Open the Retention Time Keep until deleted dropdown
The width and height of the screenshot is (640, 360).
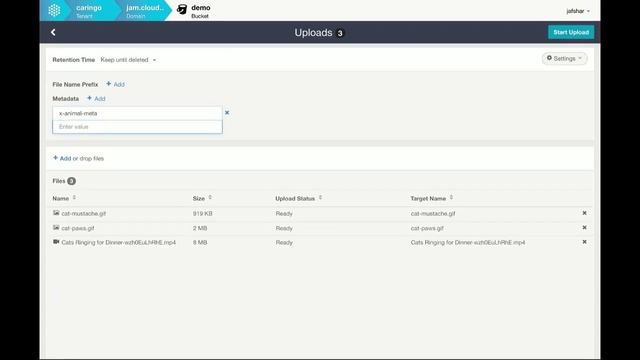tap(128, 60)
